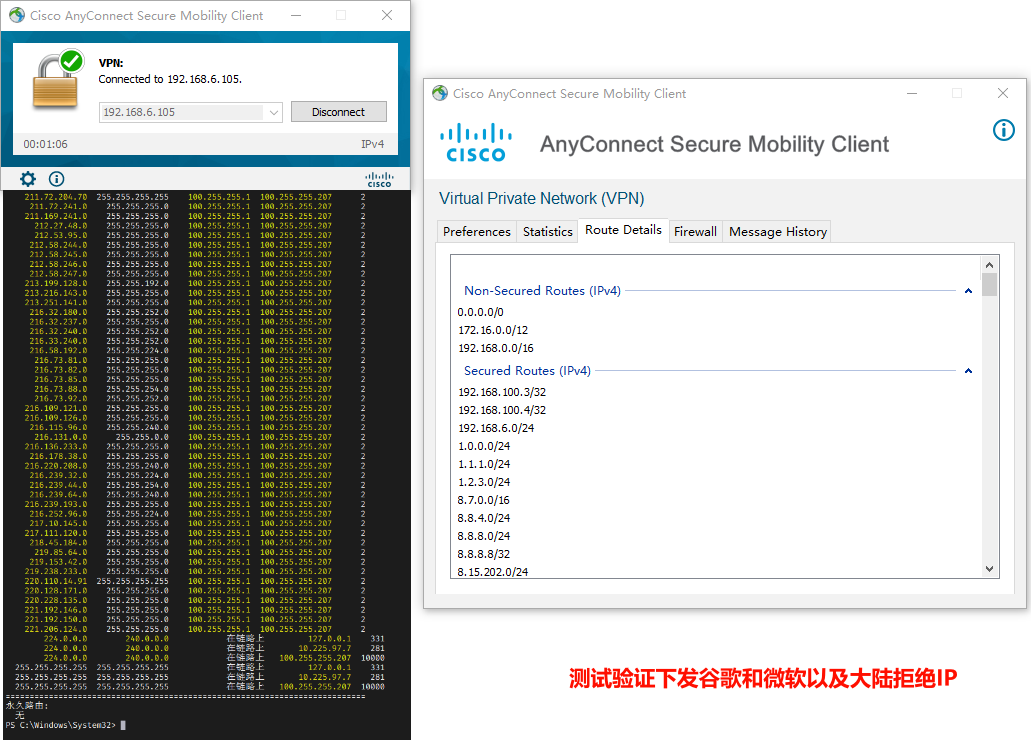
Task: Select secured route 8.7.0.0/16
Action: 483,500
